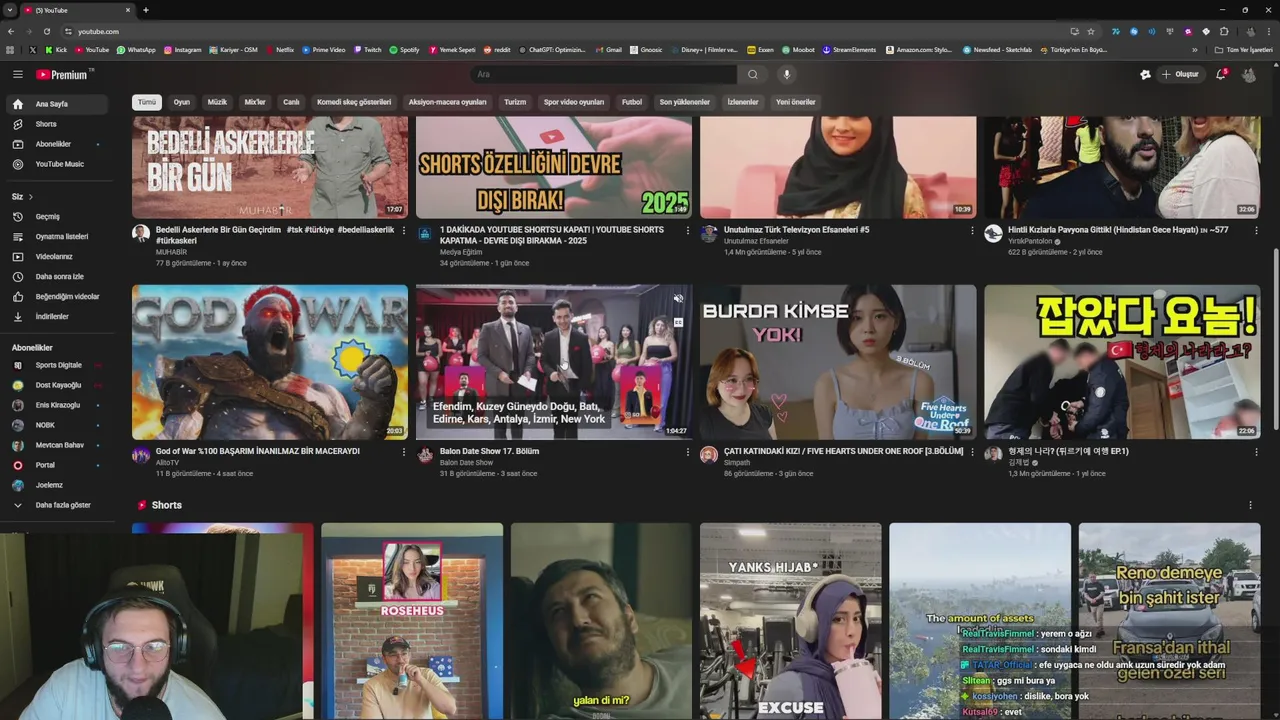Open options menu for Bedelli Askerlerle video
Viewport: 1280px width, 720px height.
404,230
